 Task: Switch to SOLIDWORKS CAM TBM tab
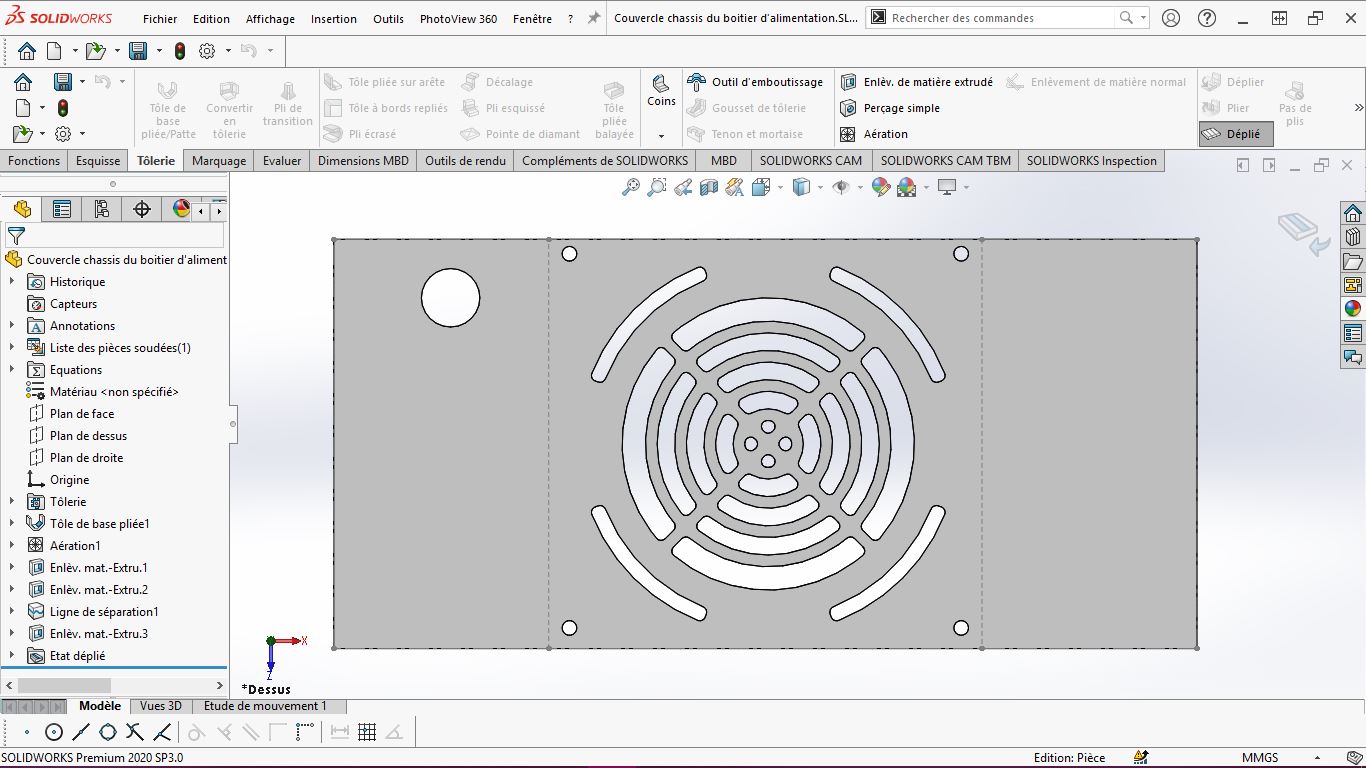(945, 160)
